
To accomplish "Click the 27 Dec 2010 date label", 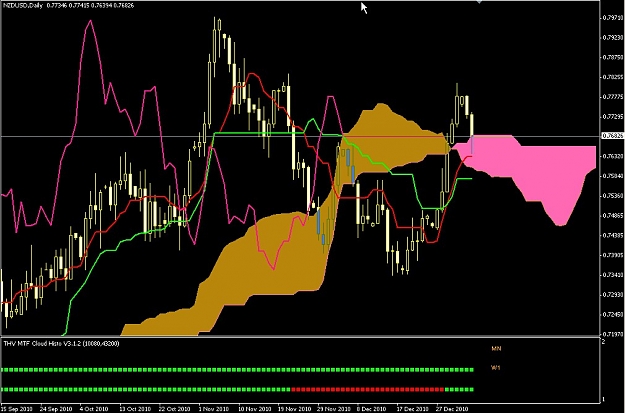I will coord(451,409).
